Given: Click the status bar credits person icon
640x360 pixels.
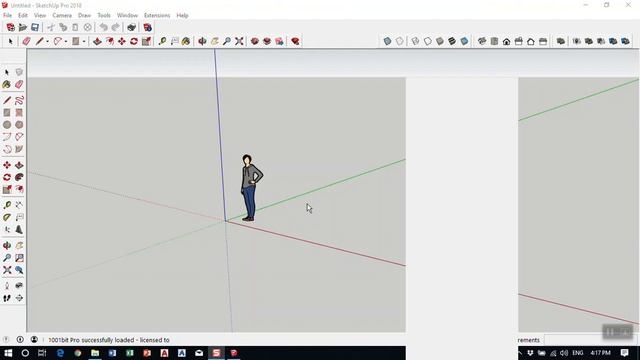Looking at the screenshot, I should 34,340.
